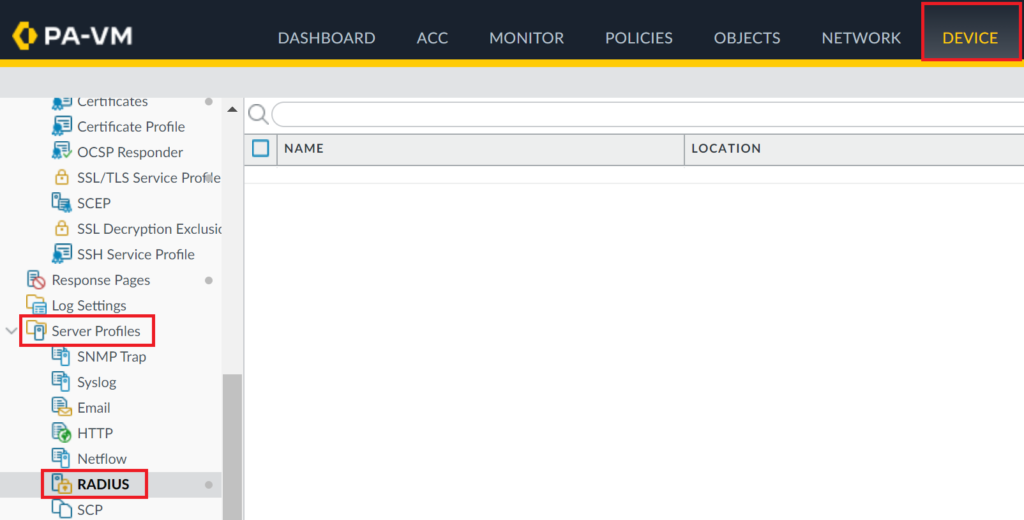Switch to the POLICIES tab

[638, 38]
